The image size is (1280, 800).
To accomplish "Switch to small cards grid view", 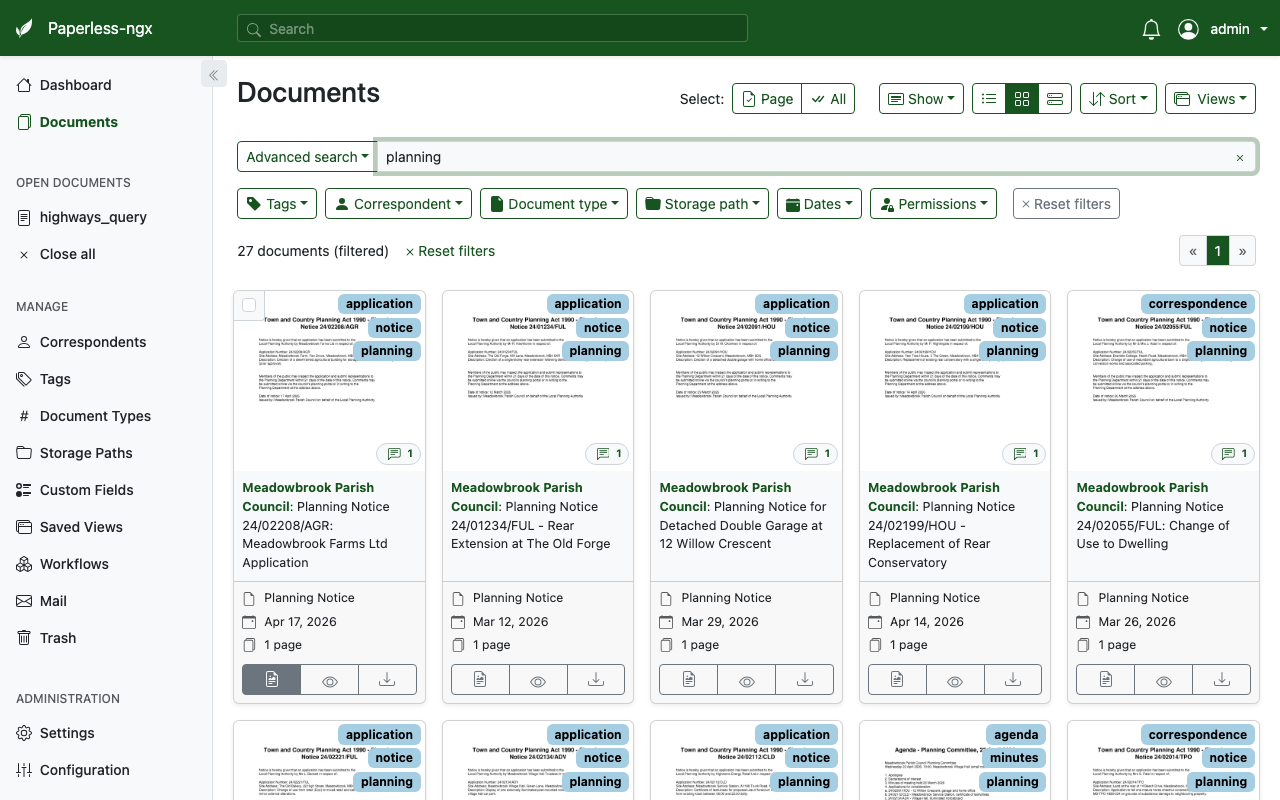I will [1022, 99].
